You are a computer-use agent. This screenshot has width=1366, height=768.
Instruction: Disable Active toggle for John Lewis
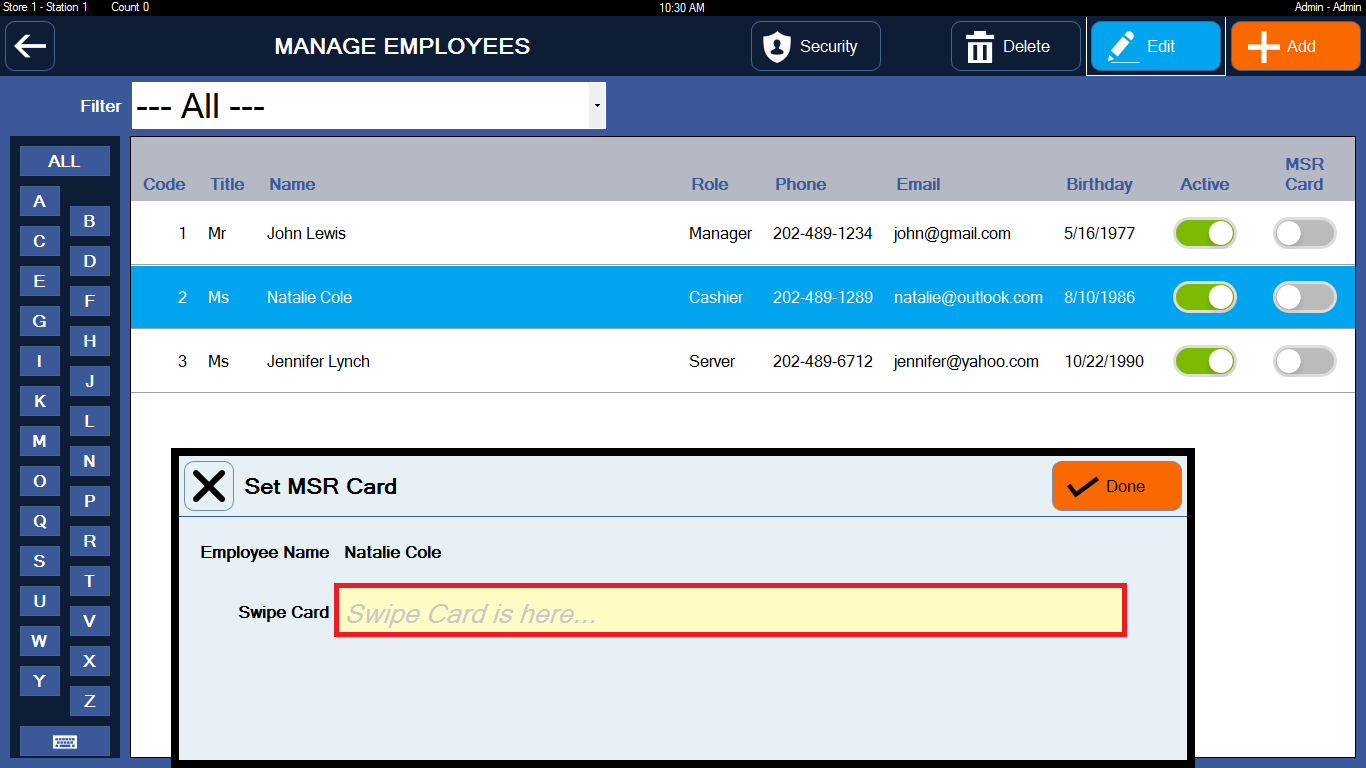[x=1204, y=233]
